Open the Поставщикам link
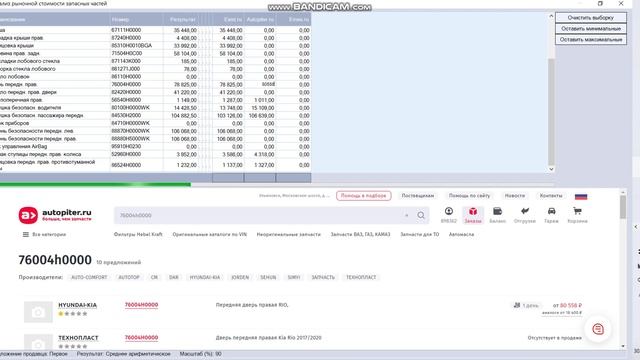The width and height of the screenshot is (640, 360). (418, 196)
